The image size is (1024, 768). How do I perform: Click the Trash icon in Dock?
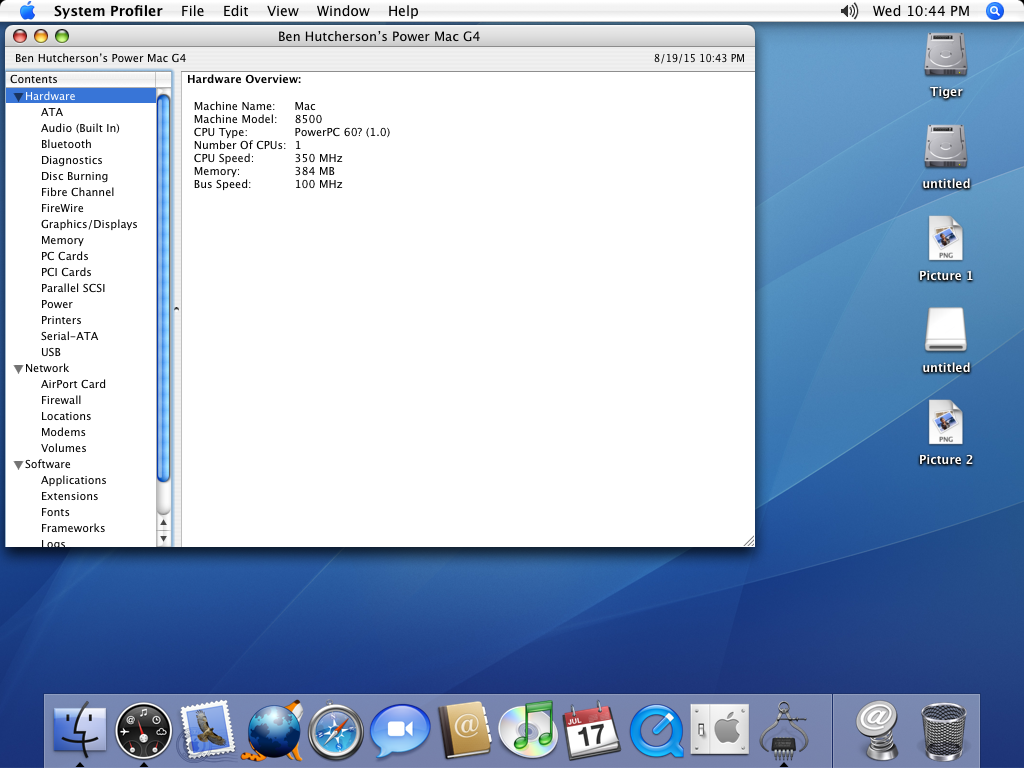[943, 730]
